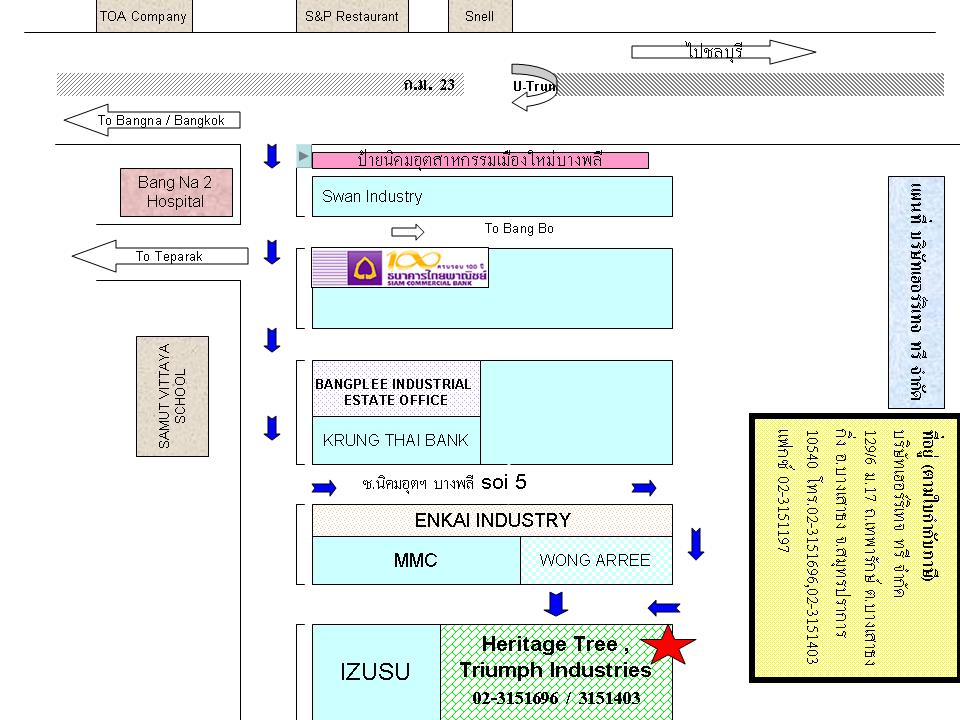Select Bangplee Industrial Estate Office
Screen dimensions: 960x720
tap(396, 389)
